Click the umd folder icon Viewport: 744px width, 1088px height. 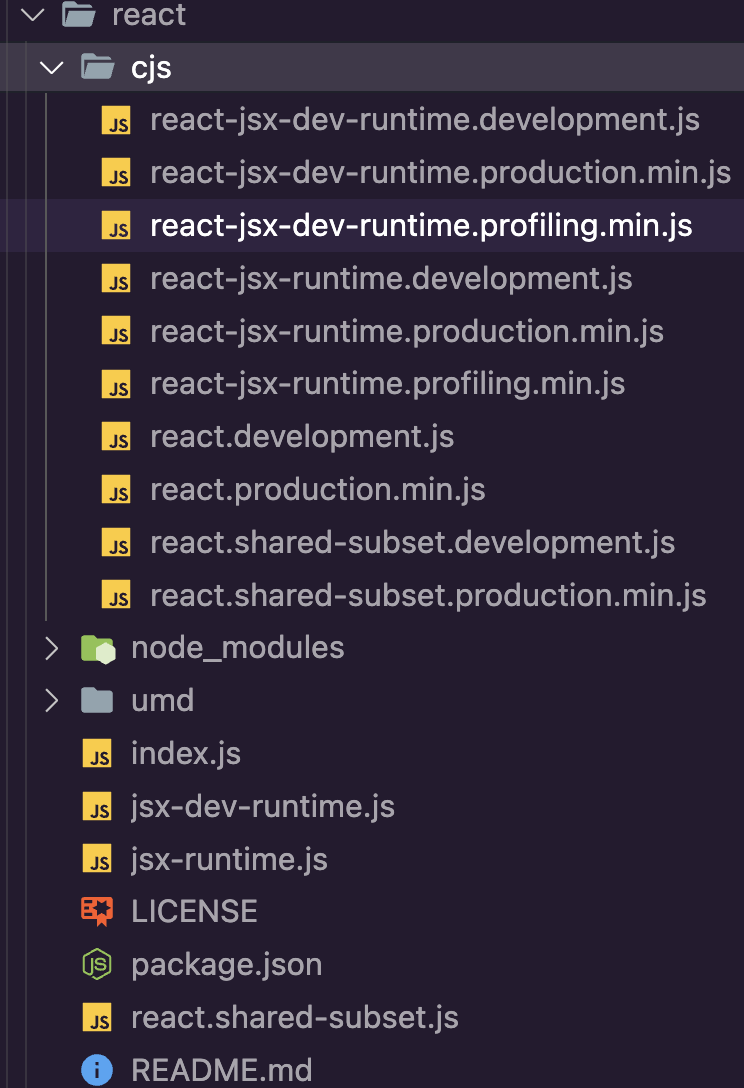[97, 701]
